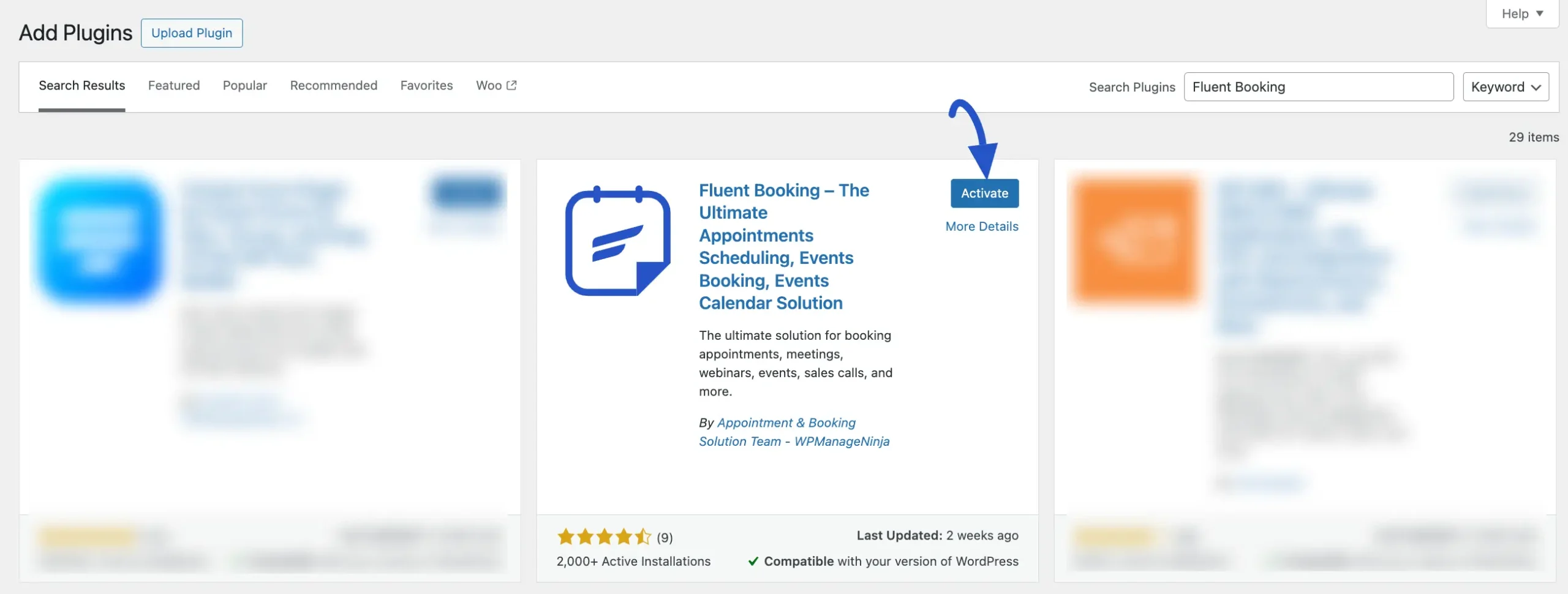
Task: Visit the WPManageNinja author link
Action: [794, 432]
